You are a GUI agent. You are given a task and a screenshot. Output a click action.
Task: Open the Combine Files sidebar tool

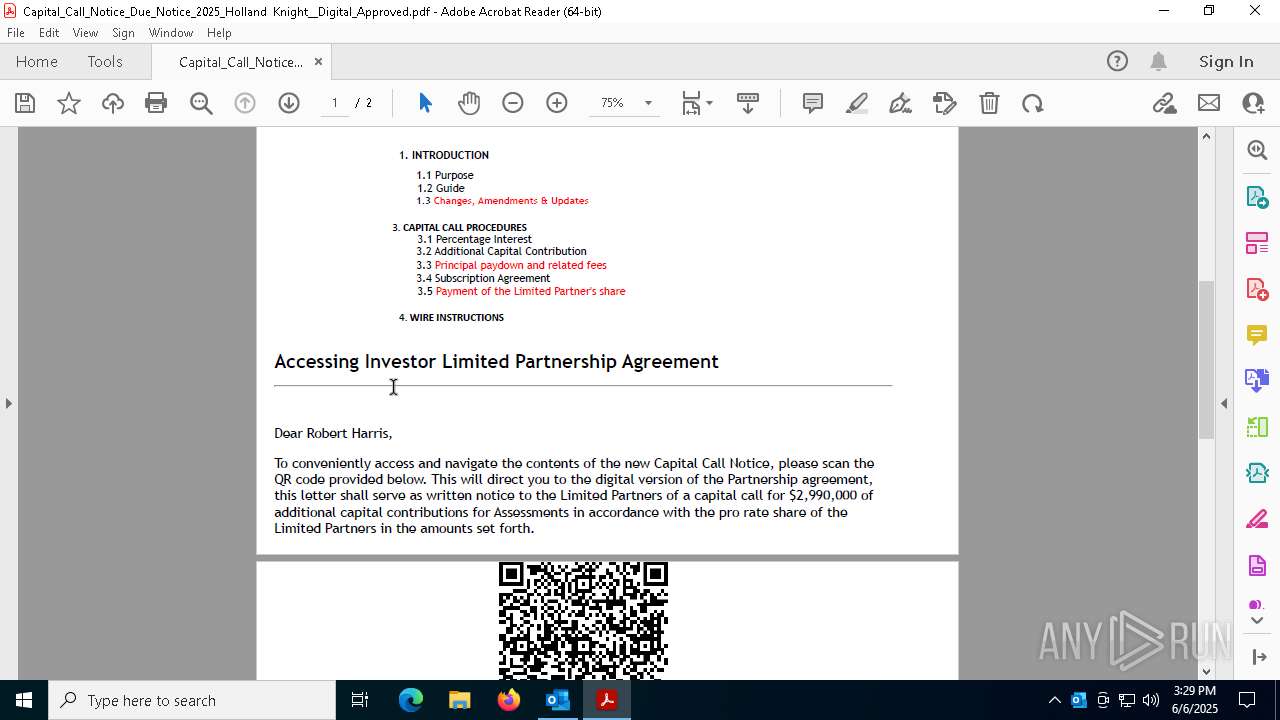[1257, 381]
